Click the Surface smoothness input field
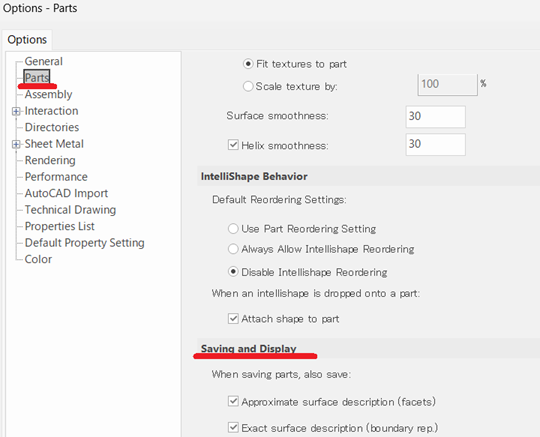This screenshot has height=437, width=540. tap(436, 117)
